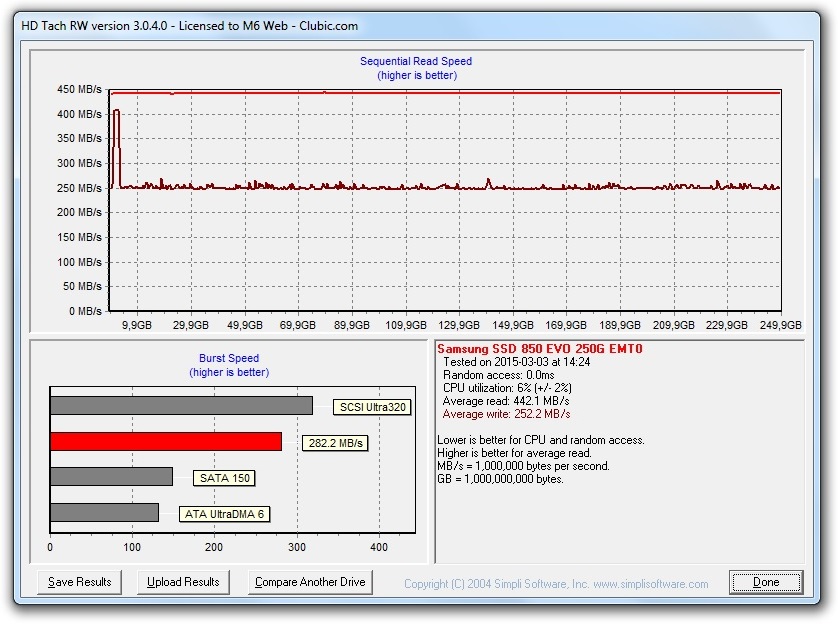Click the Burst Speed chart heading
Viewport: 838px width, 627px height.
coord(229,358)
